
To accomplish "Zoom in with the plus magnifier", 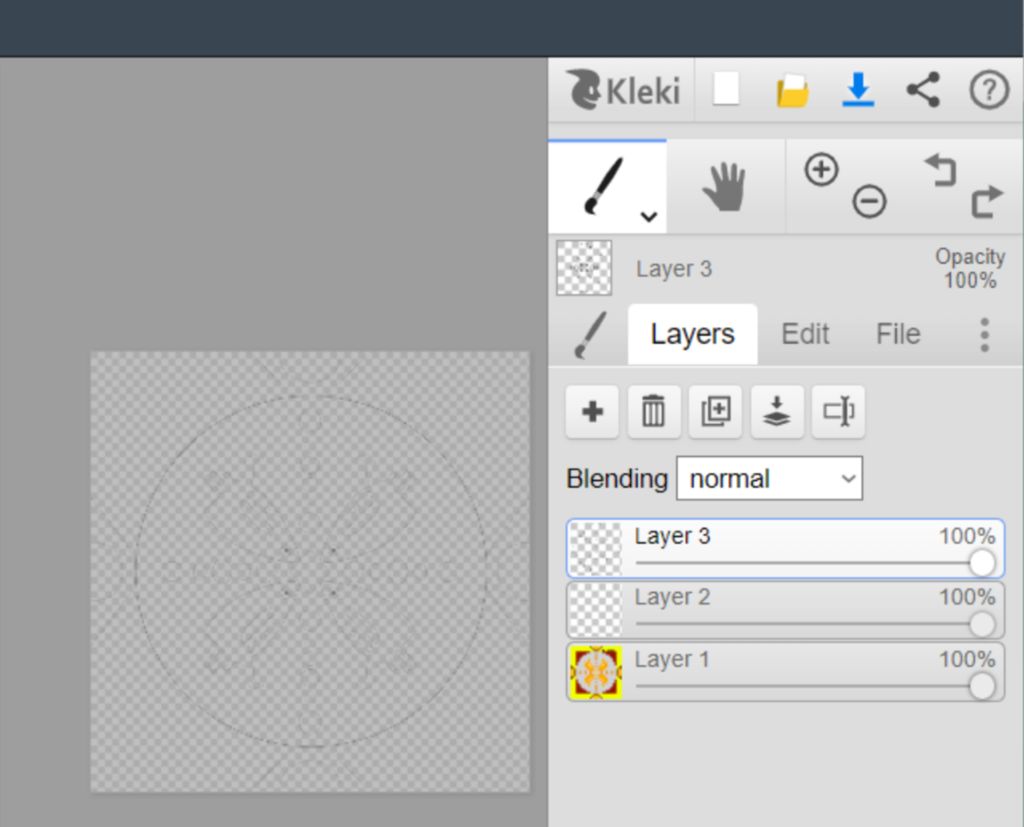I will (x=821, y=170).
